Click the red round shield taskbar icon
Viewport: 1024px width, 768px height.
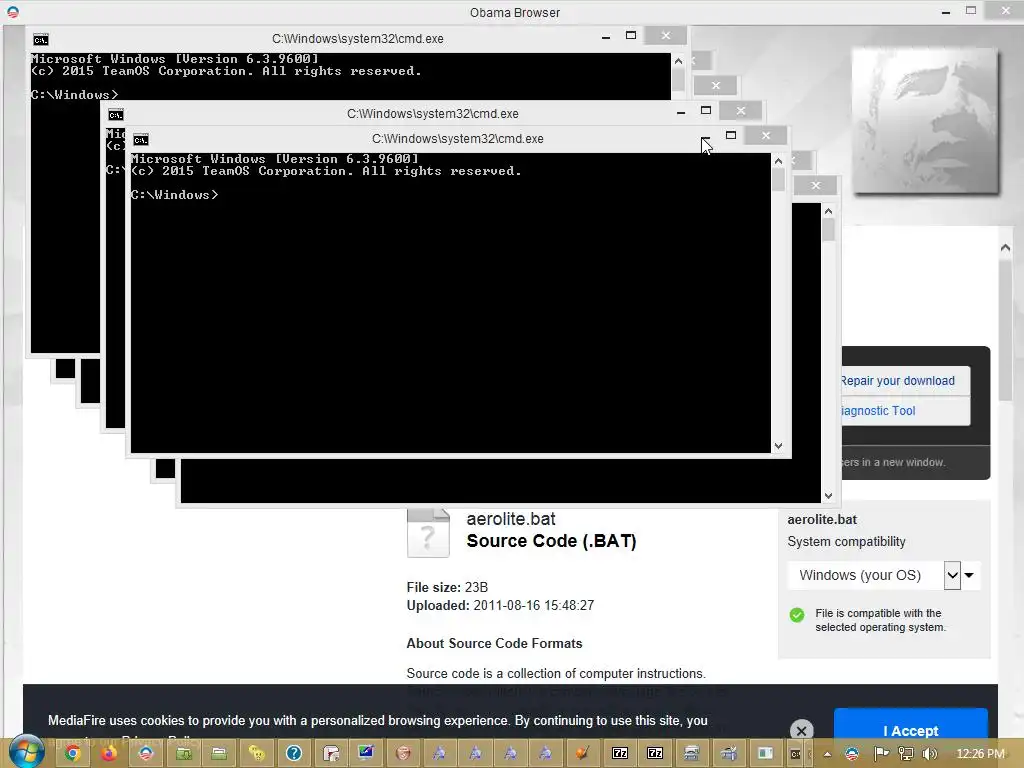[404, 754]
